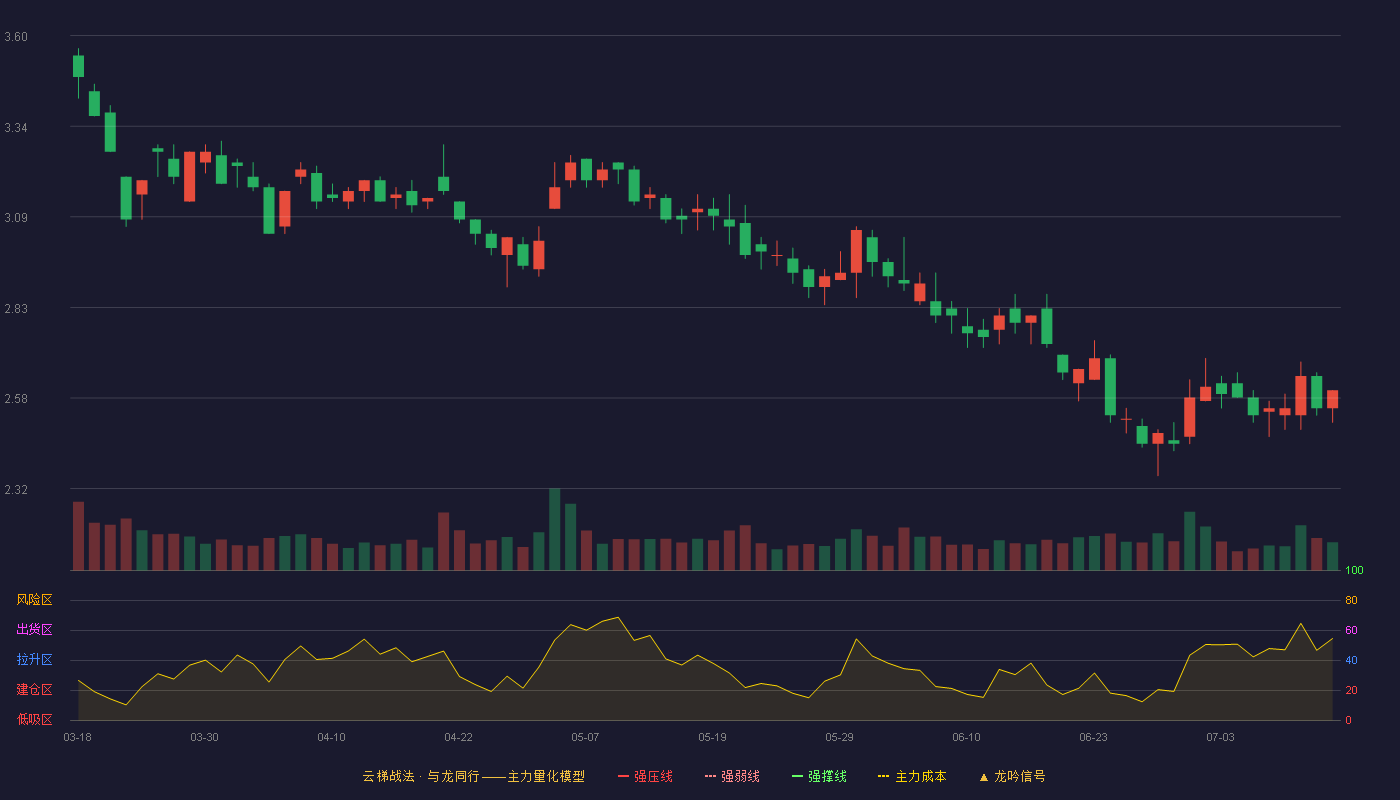Click the 03-30 date label
Viewport: 1400px width, 800px height.
pyautogui.click(x=204, y=737)
